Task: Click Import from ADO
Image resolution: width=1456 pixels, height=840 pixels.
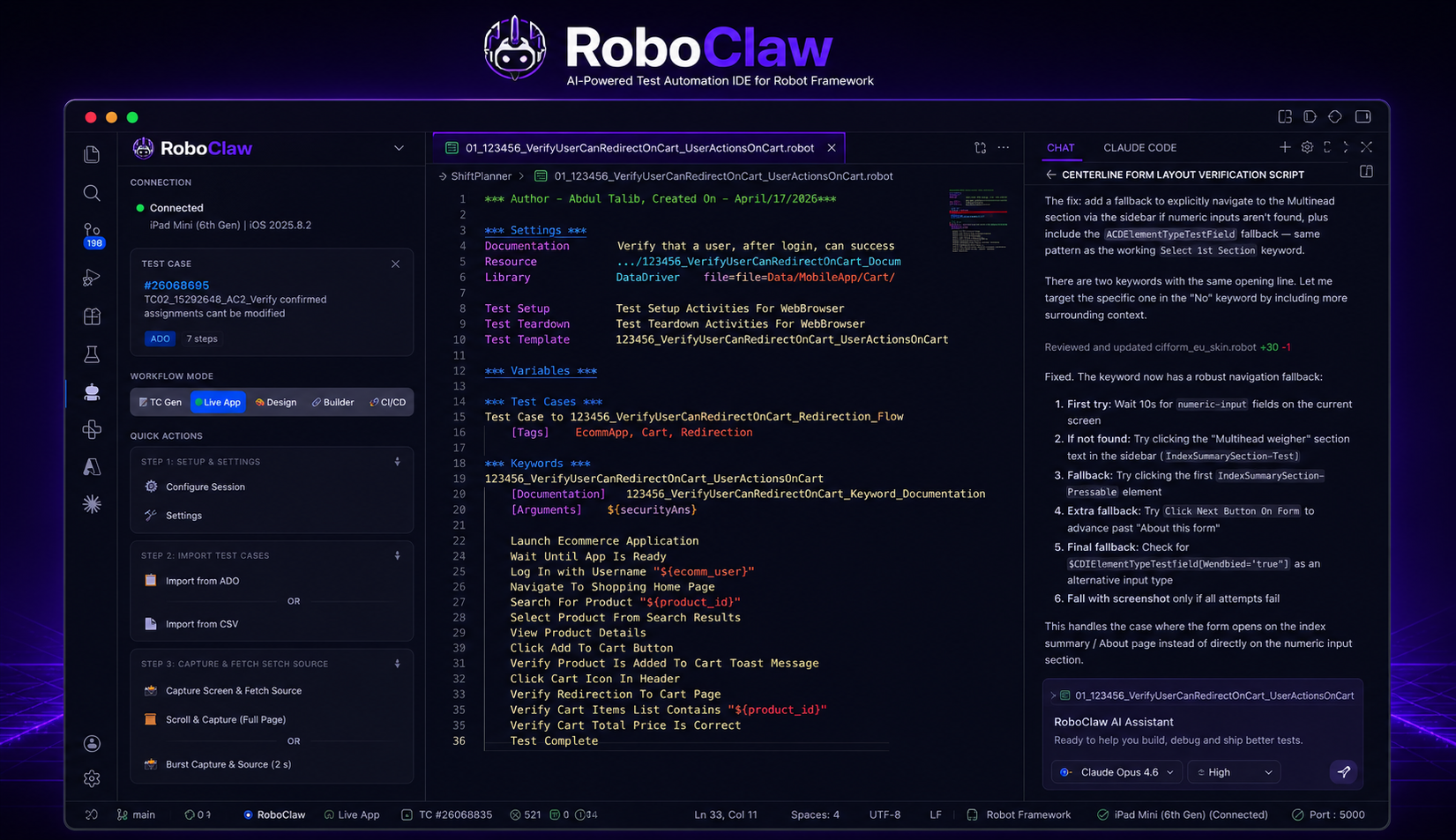Action: (202, 581)
